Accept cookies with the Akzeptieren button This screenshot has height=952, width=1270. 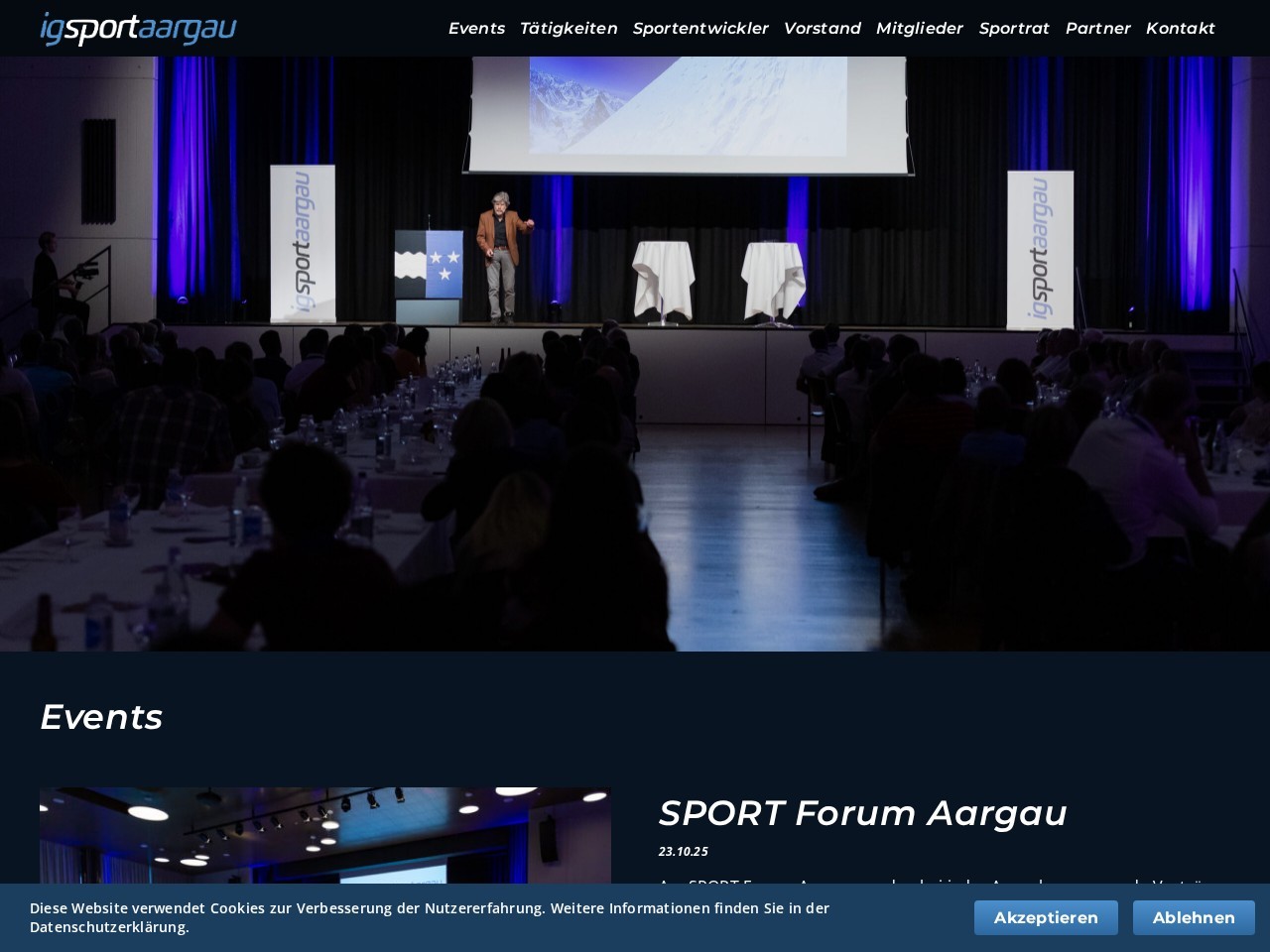coord(1046,917)
